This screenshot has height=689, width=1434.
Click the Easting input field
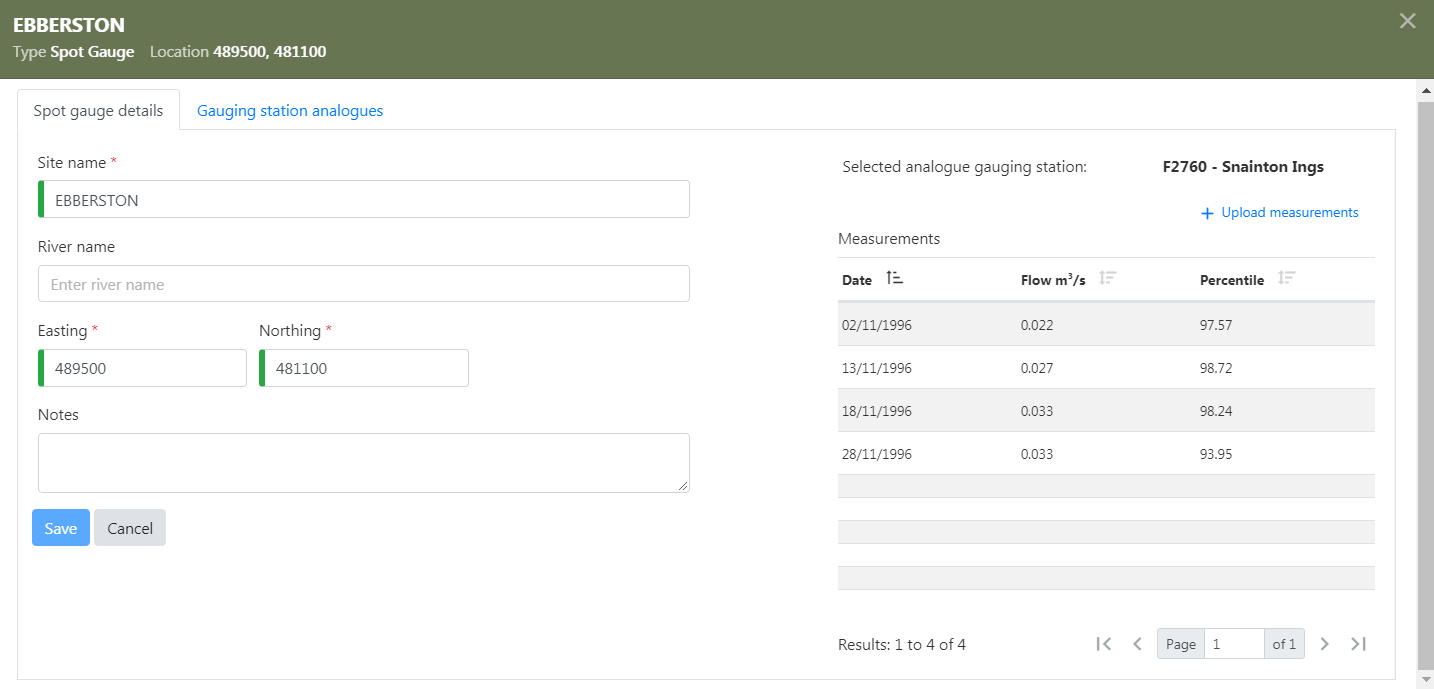(x=143, y=368)
